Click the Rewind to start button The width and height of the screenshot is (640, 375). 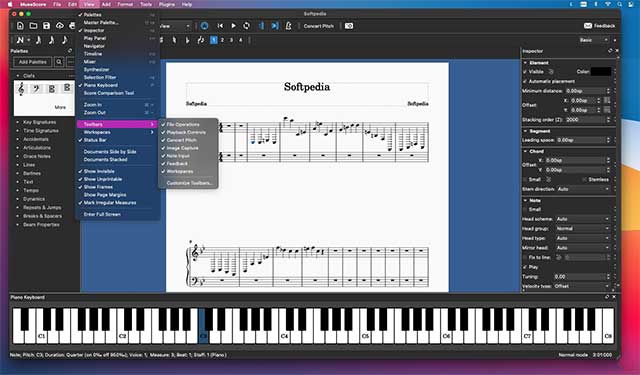220,26
